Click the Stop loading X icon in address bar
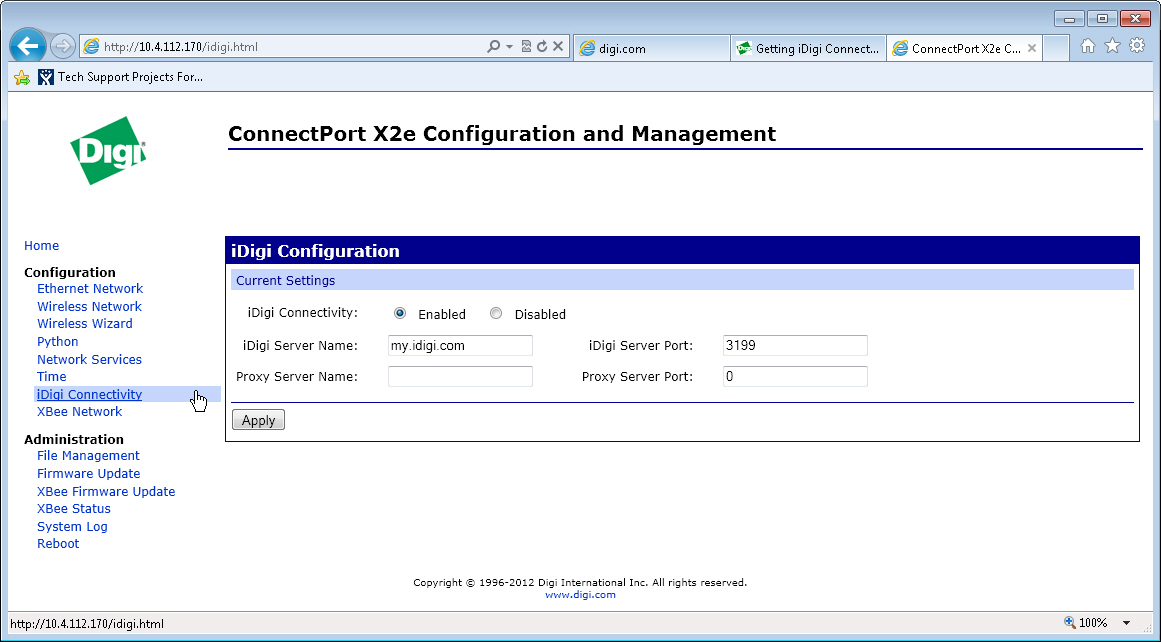The image size is (1161, 642). pos(558,47)
